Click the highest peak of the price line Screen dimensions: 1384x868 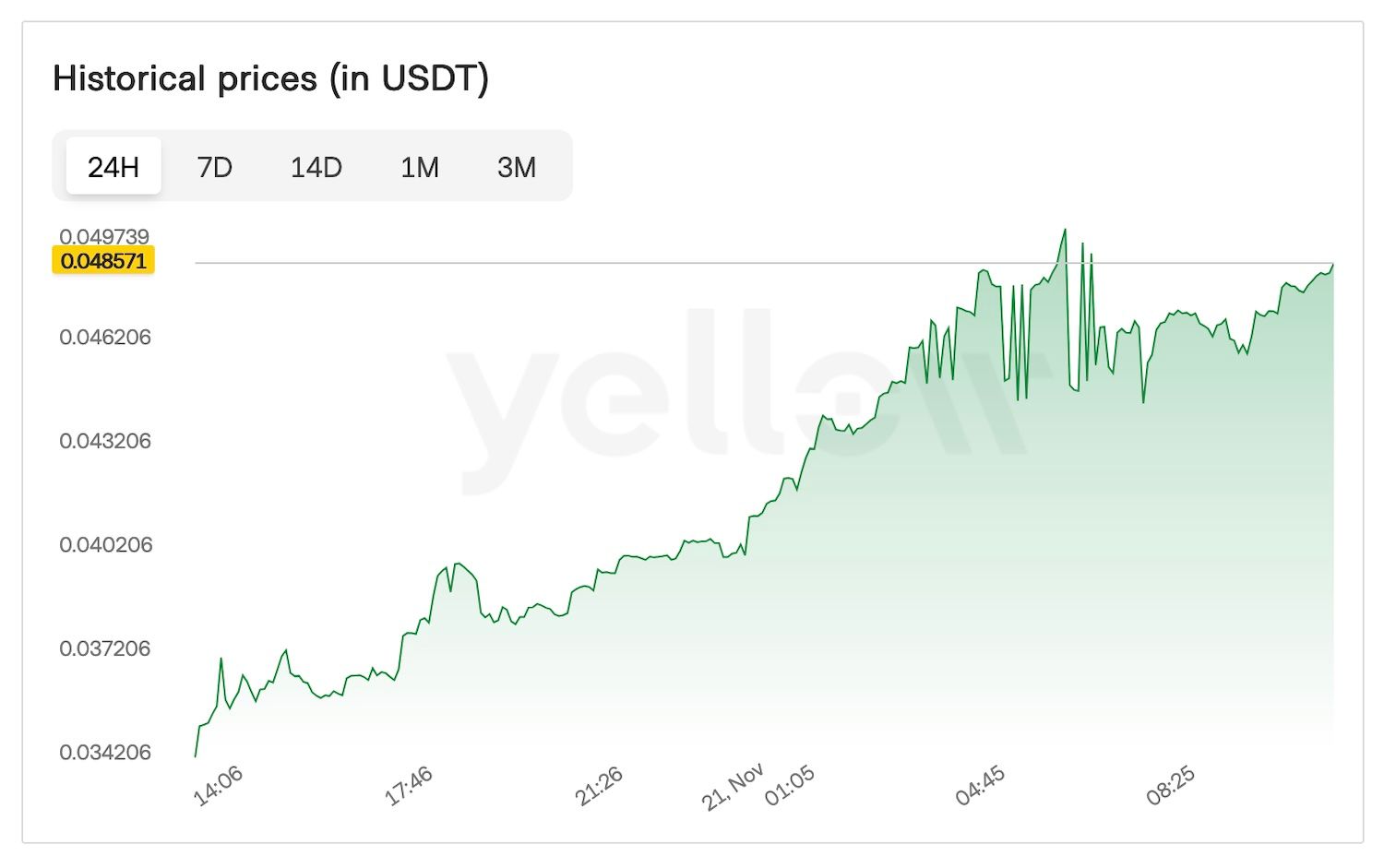click(1065, 231)
